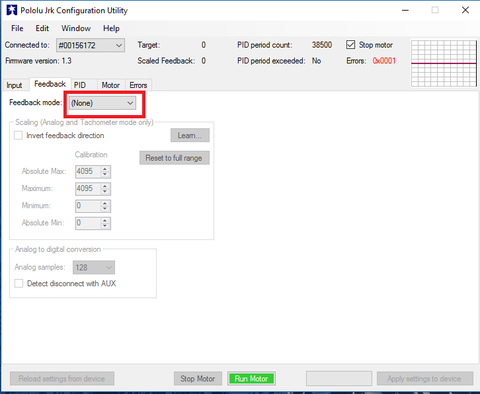
Task: Click the Pololu app icon in title bar
Action: tap(12, 10)
